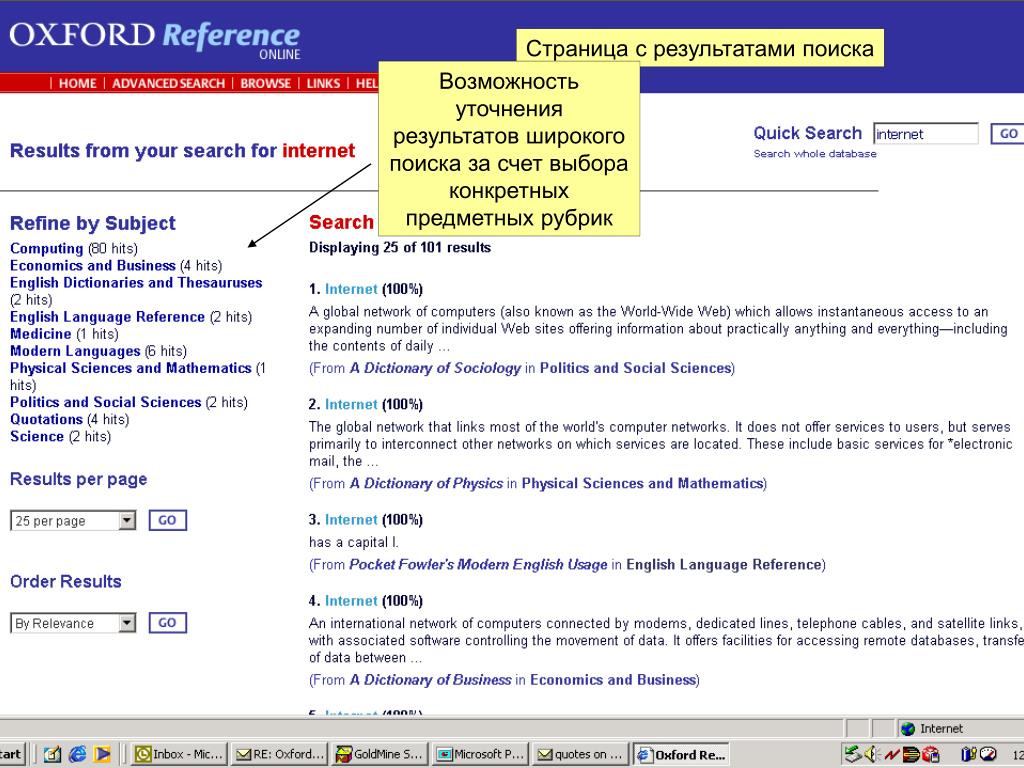
Task: Open 'A Dictionary of Physics' link
Action: (426, 484)
